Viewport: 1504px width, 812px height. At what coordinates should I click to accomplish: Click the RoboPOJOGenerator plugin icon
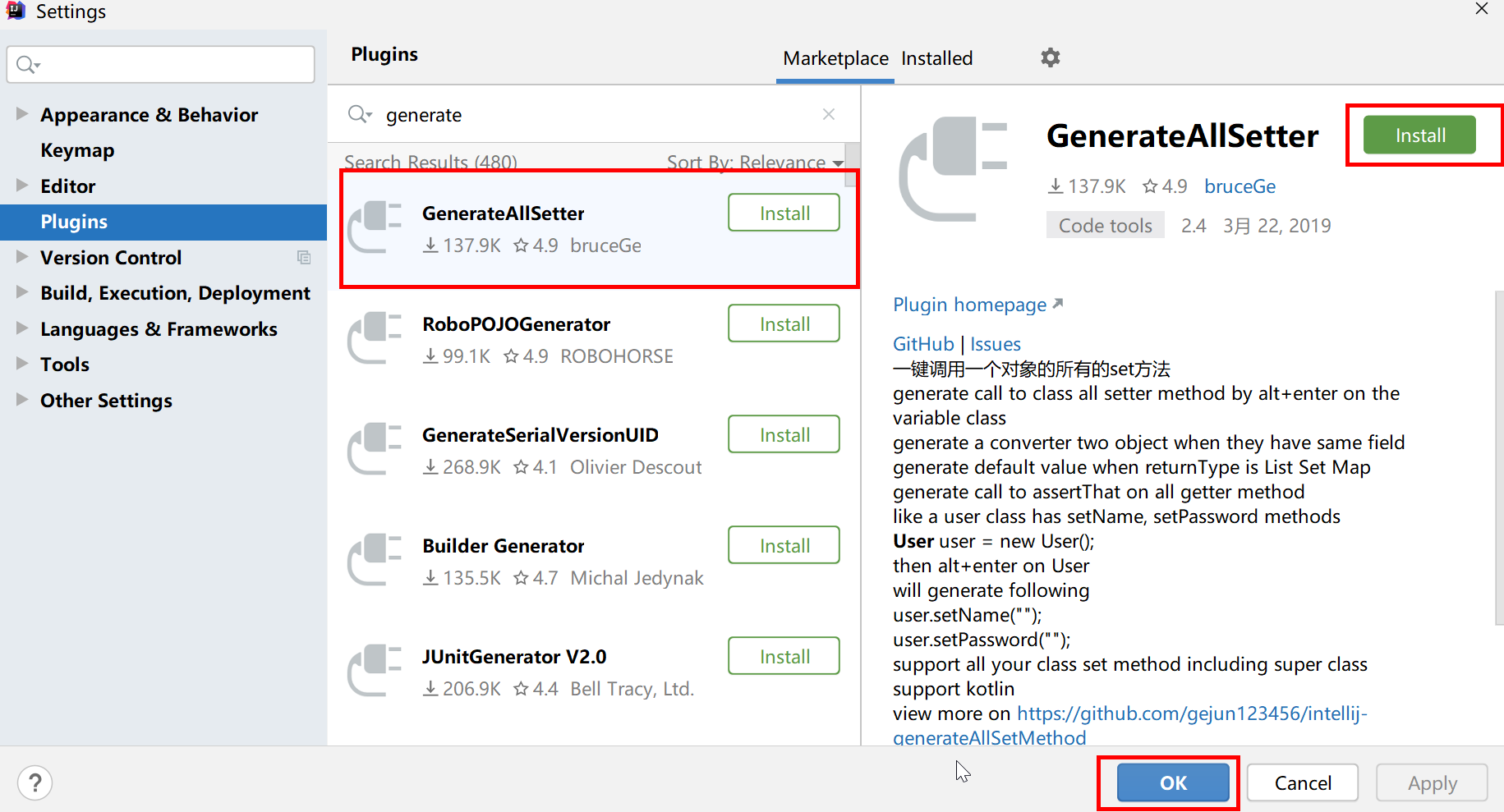point(375,338)
